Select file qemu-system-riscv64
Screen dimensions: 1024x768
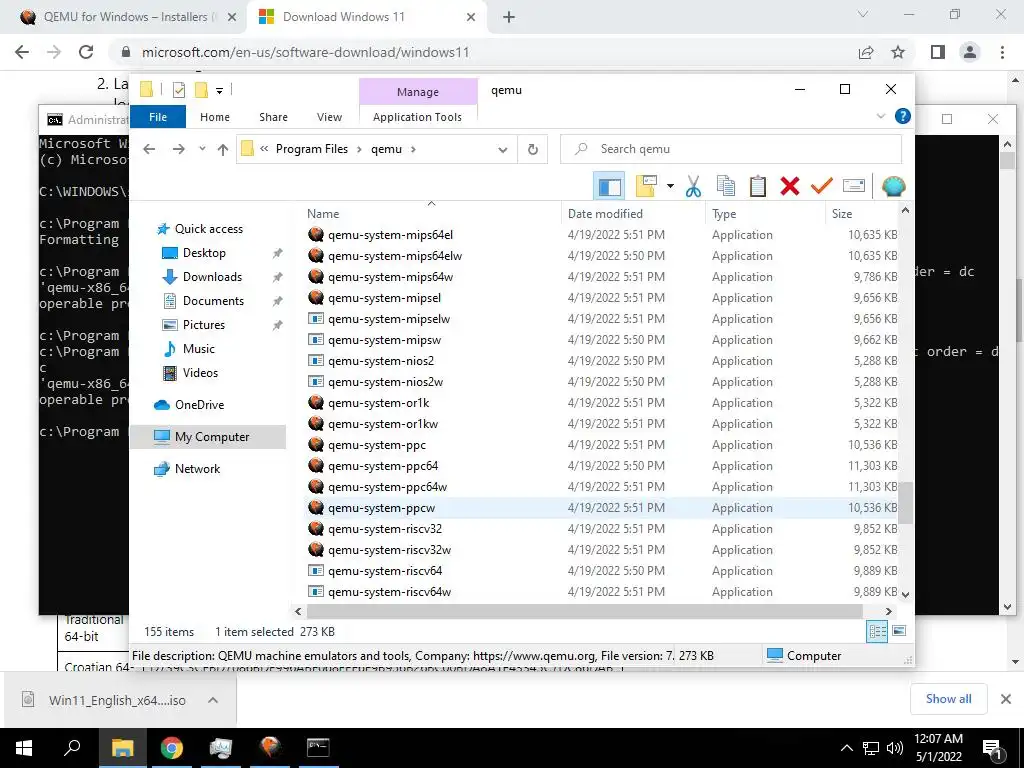pyautogui.click(x=385, y=571)
